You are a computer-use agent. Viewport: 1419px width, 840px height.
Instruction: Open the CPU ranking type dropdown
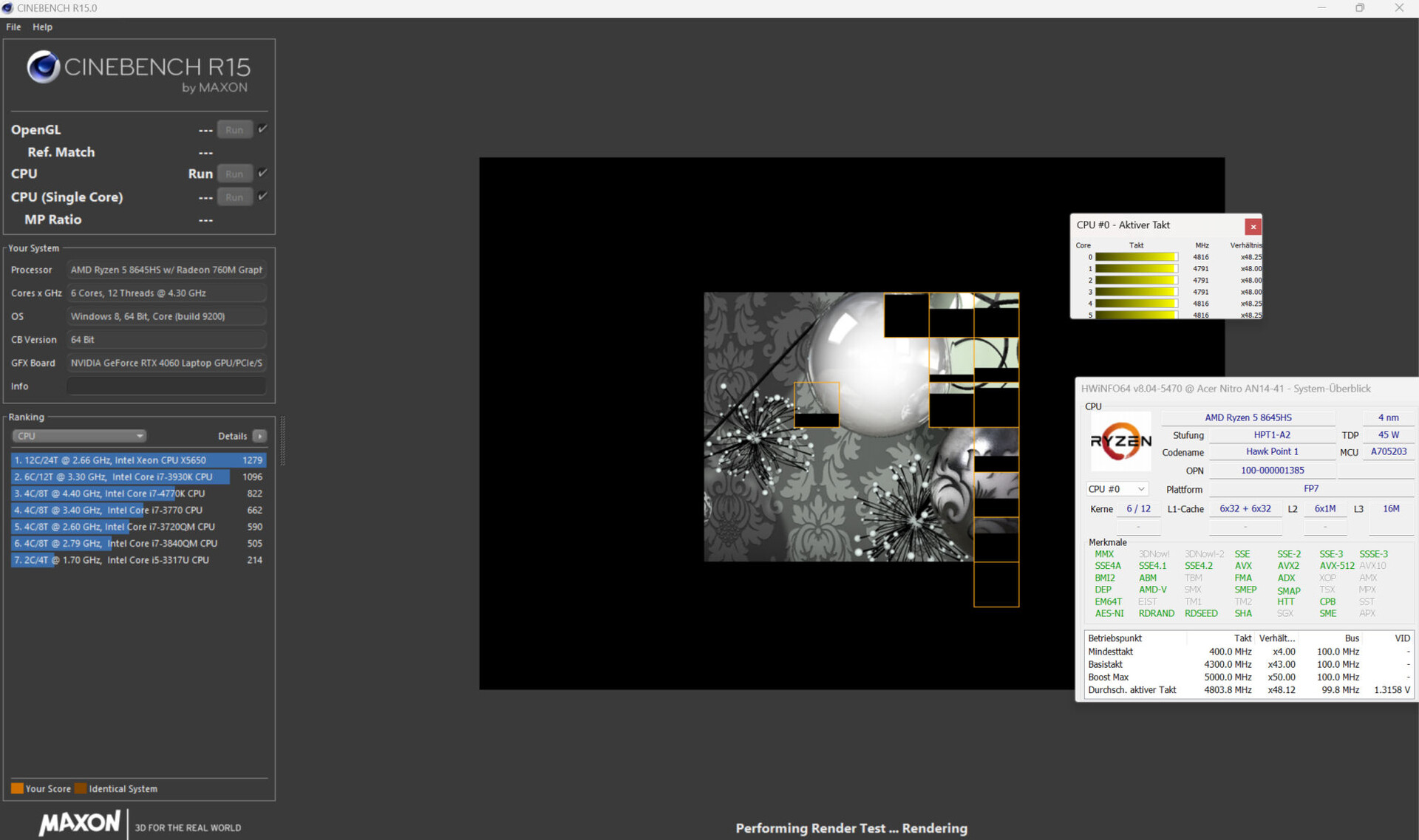click(78, 436)
